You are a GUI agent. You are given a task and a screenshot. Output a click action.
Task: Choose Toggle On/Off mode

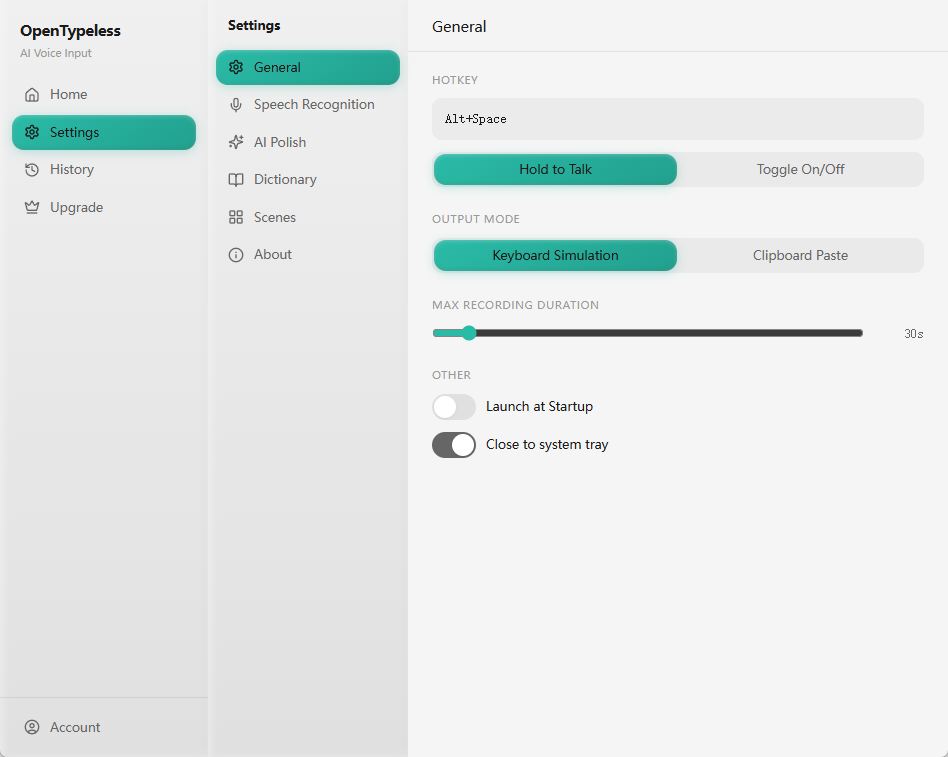tap(800, 169)
